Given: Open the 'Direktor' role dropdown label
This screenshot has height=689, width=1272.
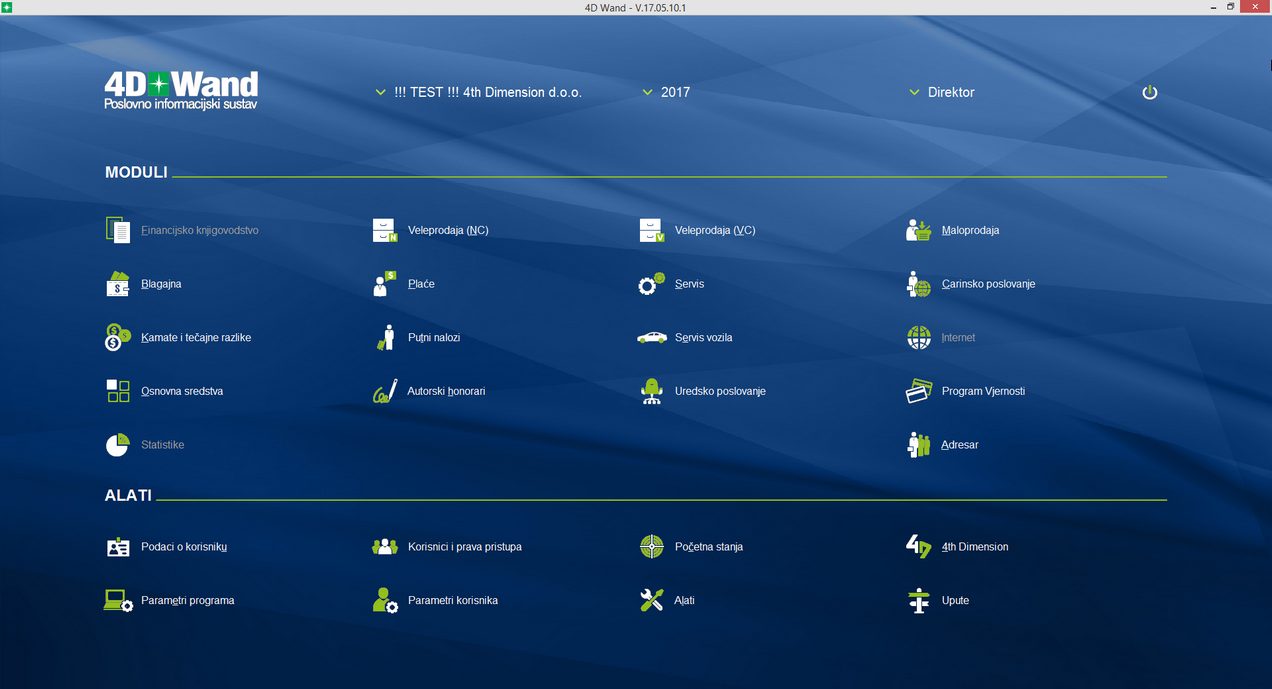Looking at the screenshot, I should tap(951, 92).
